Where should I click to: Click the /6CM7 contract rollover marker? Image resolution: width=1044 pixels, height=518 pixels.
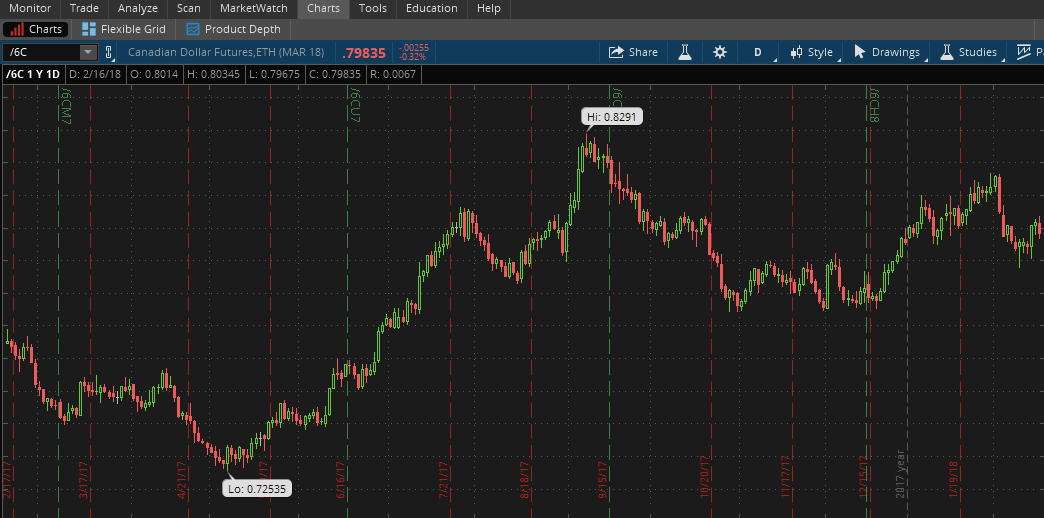tap(66, 106)
